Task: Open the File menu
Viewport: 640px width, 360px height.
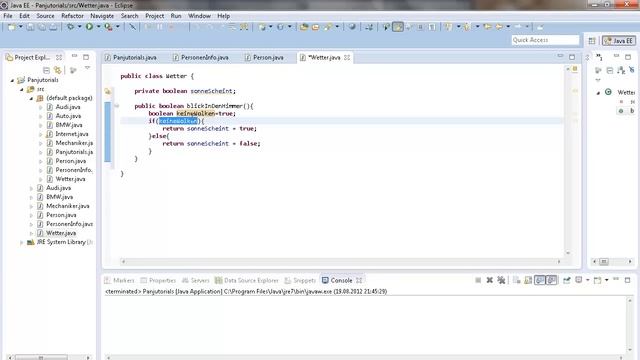Action: click(x=8, y=16)
